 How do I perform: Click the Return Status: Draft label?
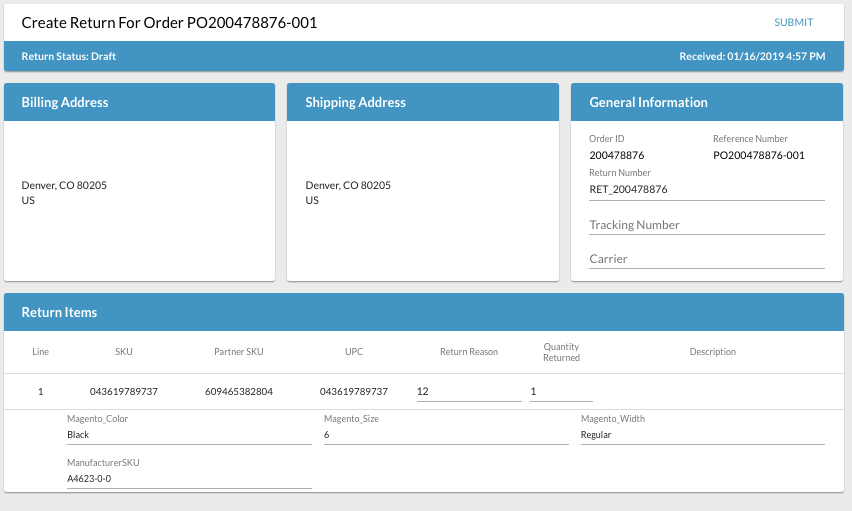point(68,56)
